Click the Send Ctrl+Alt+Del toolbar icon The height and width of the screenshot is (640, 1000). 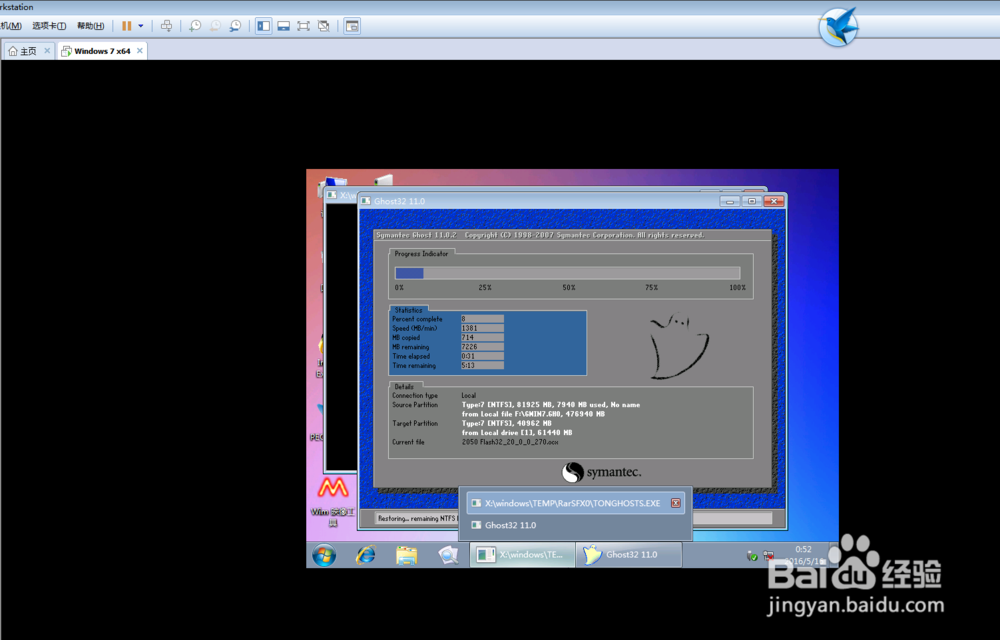166,26
